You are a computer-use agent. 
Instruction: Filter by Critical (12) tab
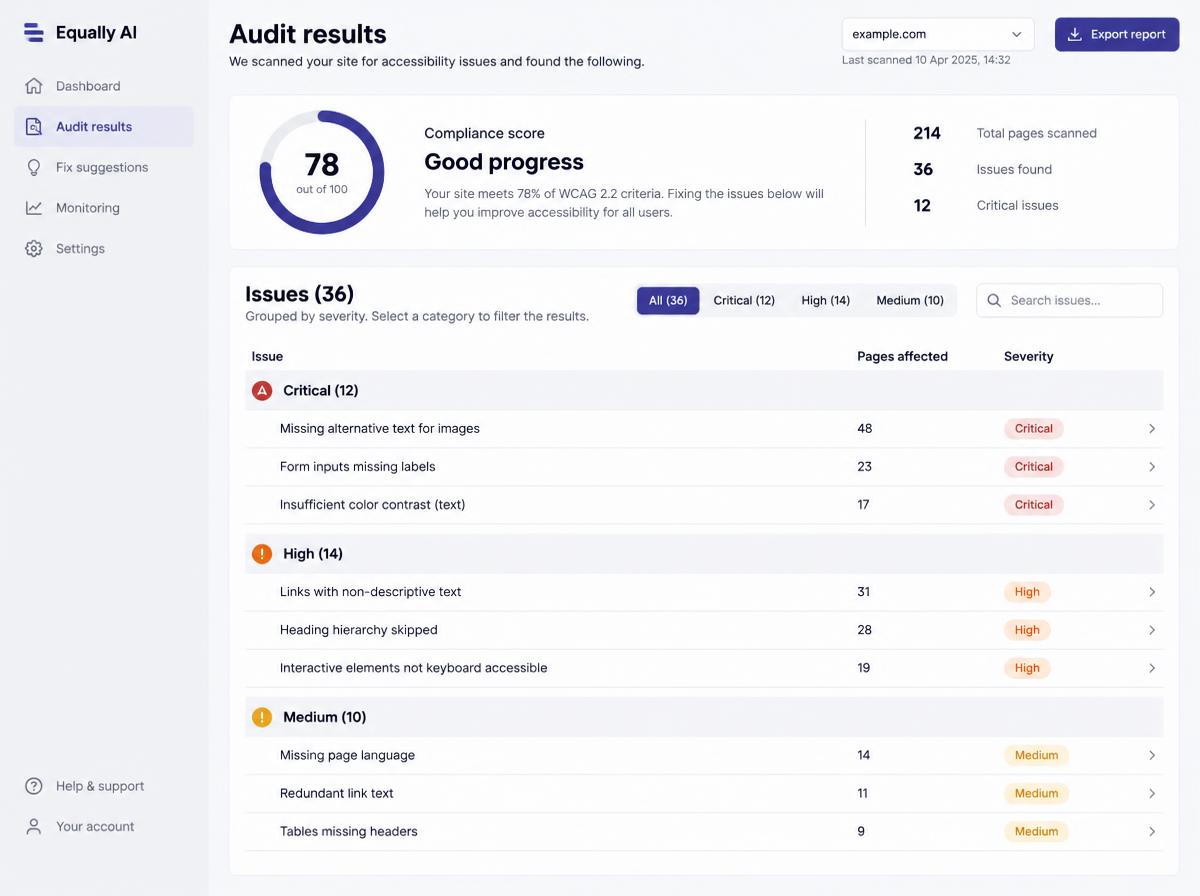point(744,300)
